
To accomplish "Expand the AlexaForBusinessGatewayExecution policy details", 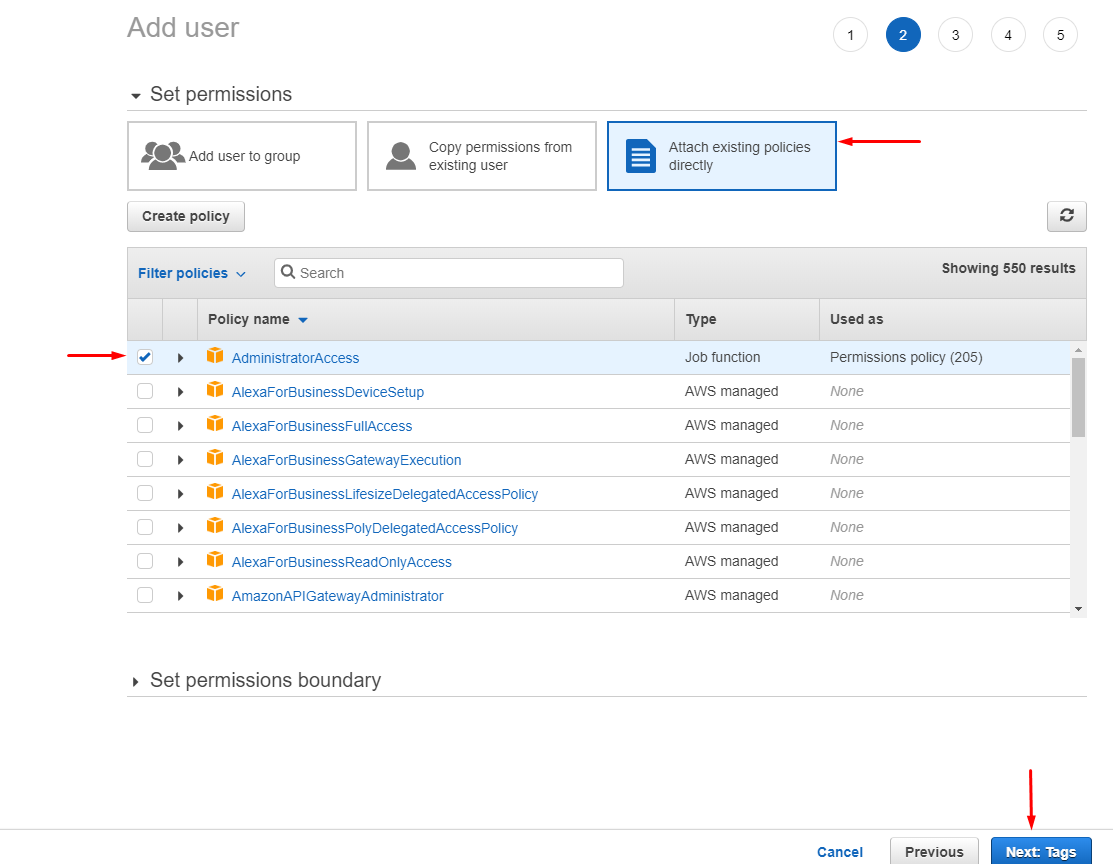I will tap(180, 459).
